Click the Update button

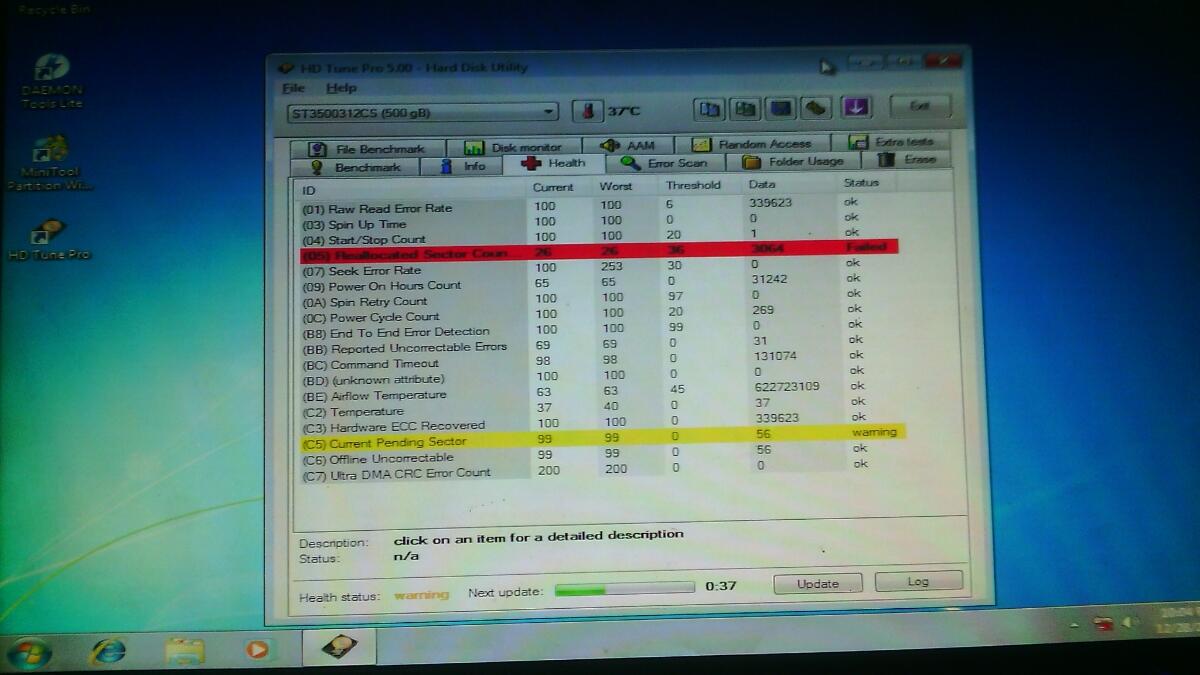(818, 584)
